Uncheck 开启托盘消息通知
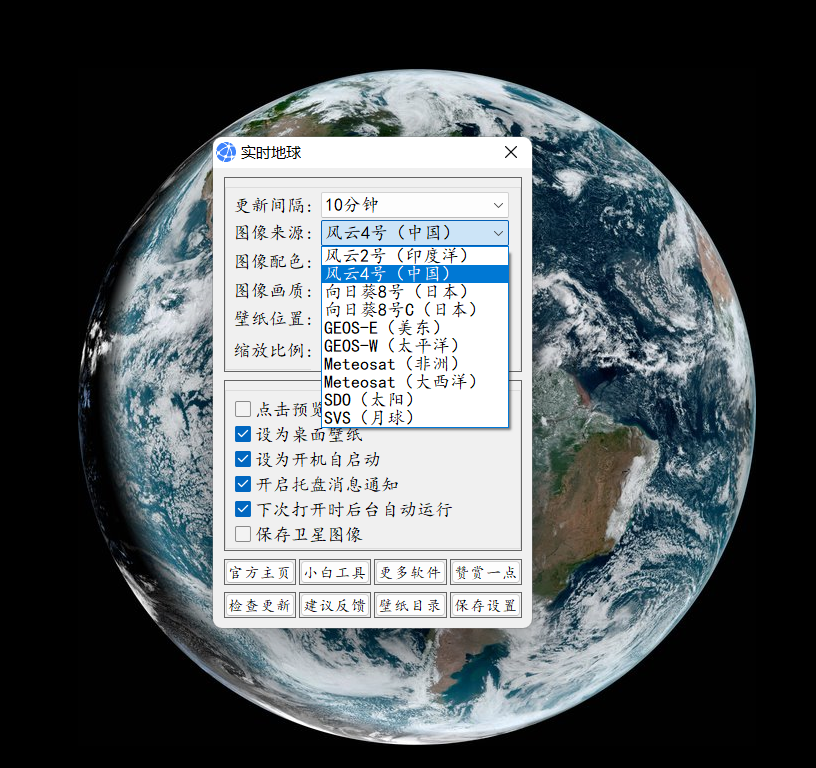Viewport: 816px width, 768px height. pyautogui.click(x=243, y=484)
